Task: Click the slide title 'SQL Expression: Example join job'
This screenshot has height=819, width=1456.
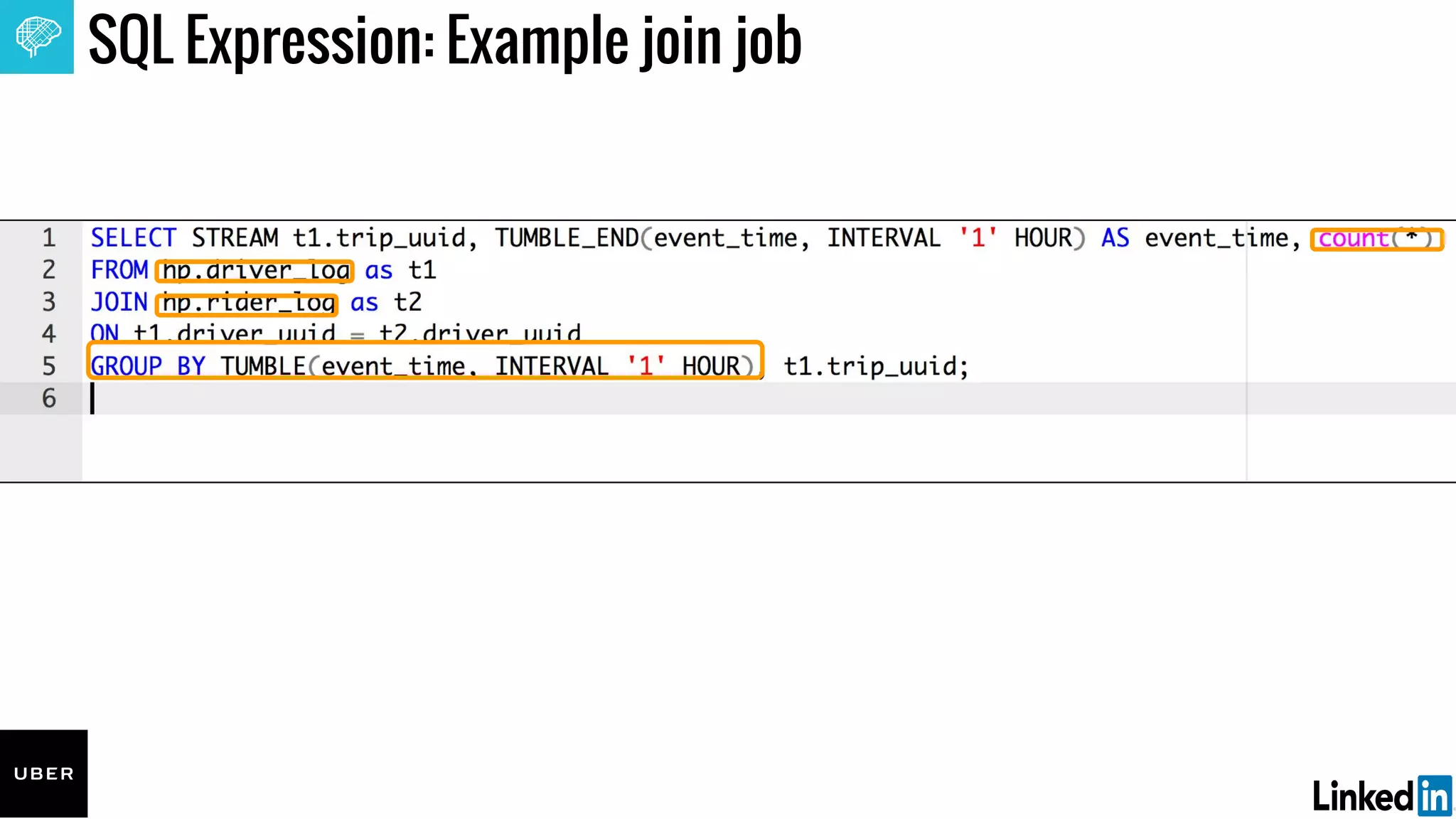Action: 445,41
